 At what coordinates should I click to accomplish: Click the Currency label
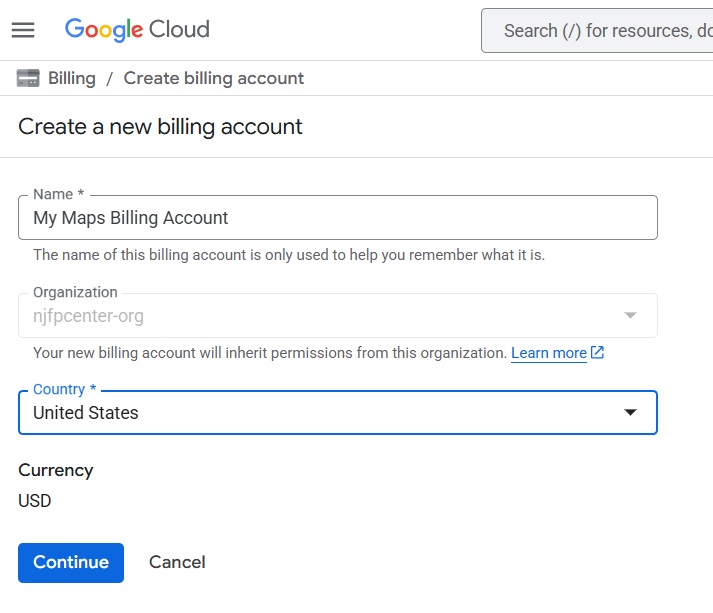[56, 470]
